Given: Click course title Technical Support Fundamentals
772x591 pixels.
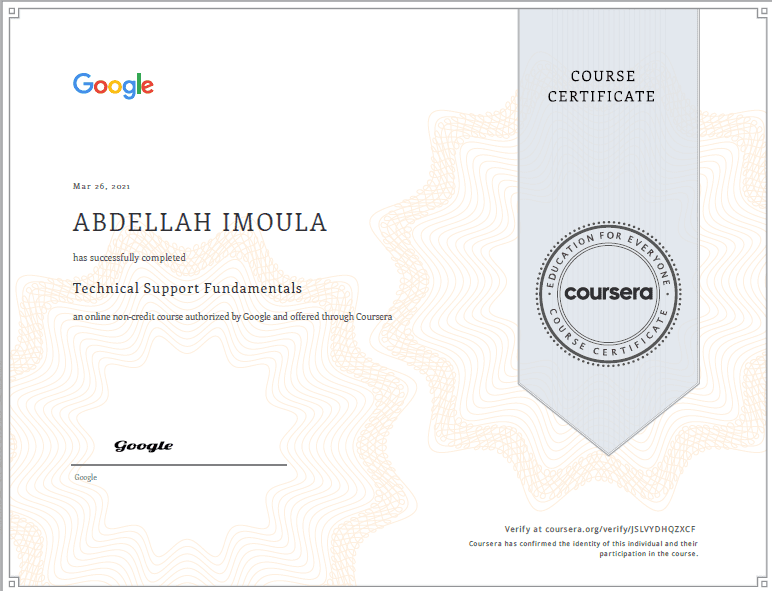Looking at the screenshot, I should [187, 288].
